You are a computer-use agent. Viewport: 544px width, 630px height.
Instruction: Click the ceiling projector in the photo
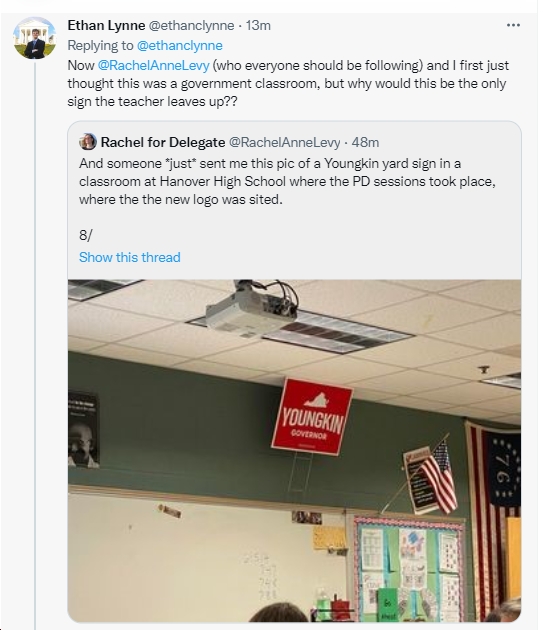click(x=252, y=309)
